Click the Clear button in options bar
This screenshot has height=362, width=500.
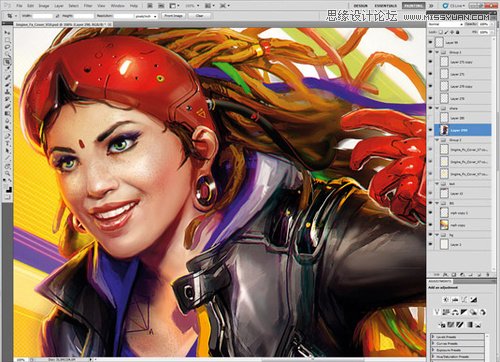(x=199, y=16)
